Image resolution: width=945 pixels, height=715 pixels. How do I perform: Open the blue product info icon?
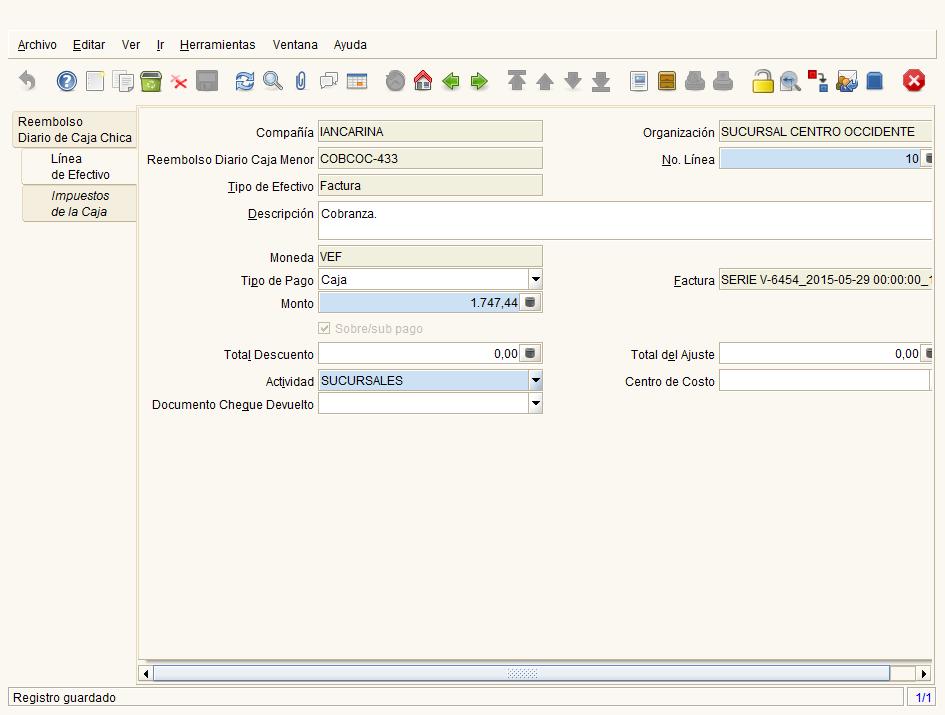874,81
